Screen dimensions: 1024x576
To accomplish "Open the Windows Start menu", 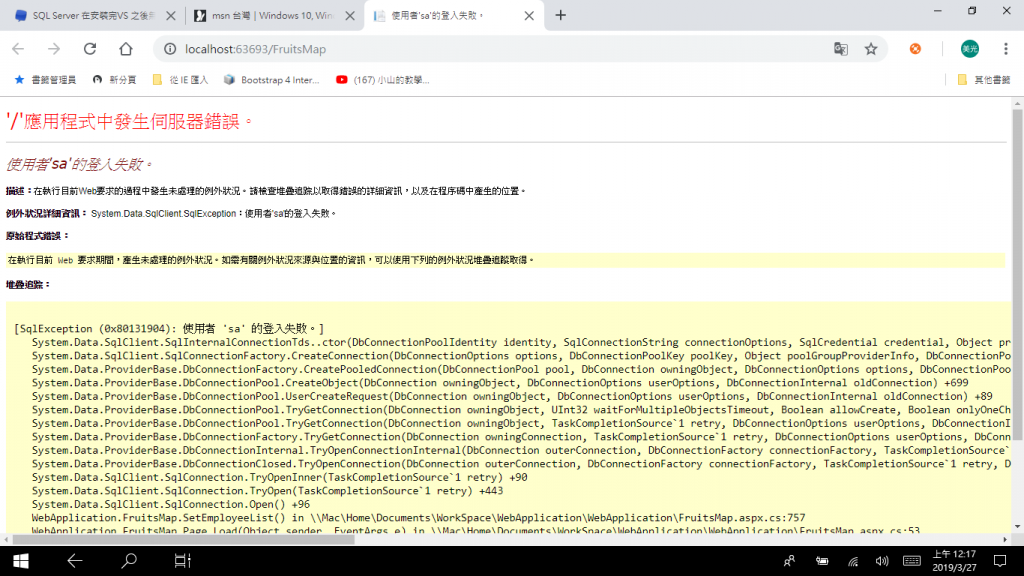I will coord(20,561).
